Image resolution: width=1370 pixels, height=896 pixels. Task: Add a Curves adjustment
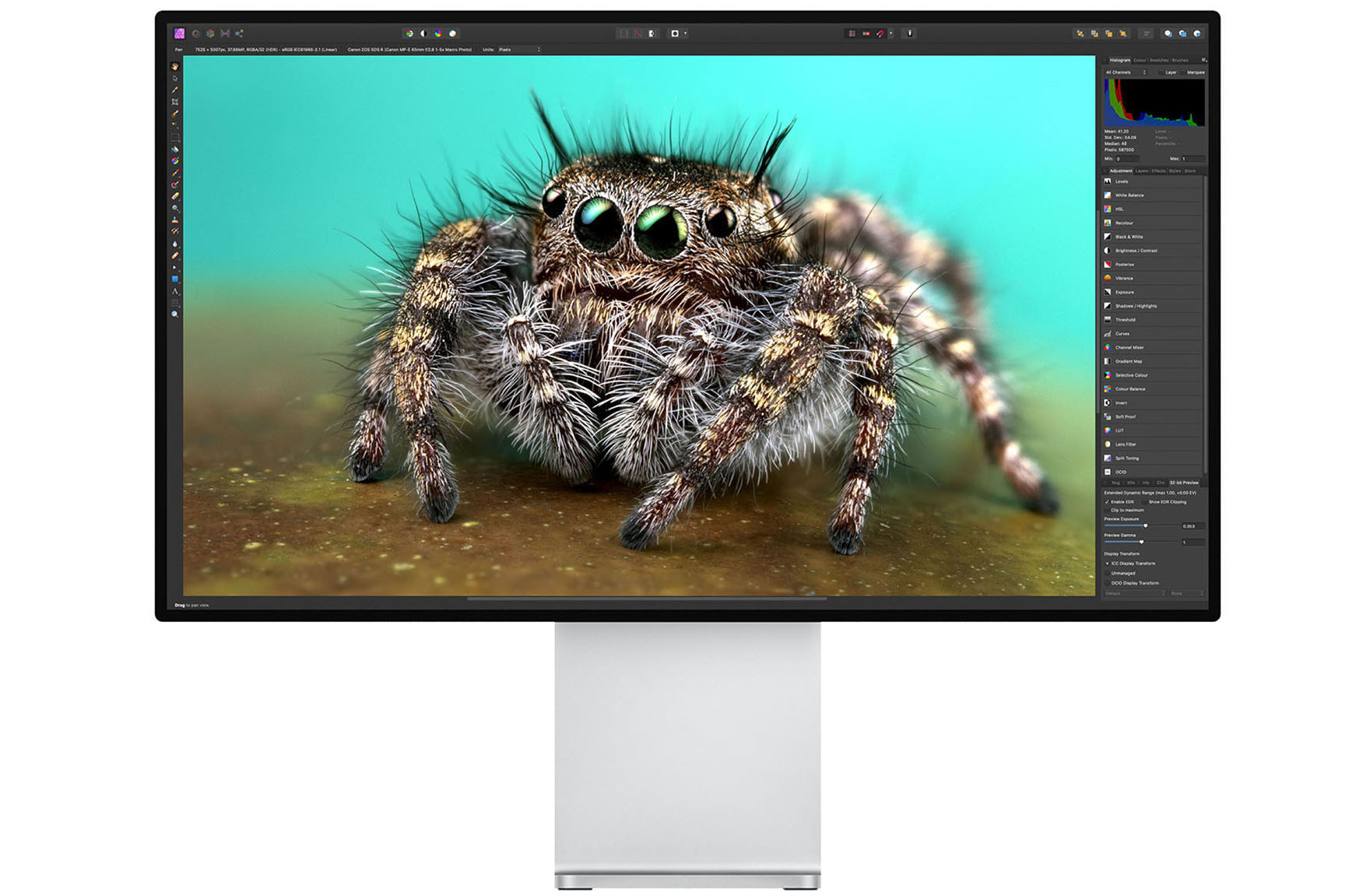coord(1122,334)
